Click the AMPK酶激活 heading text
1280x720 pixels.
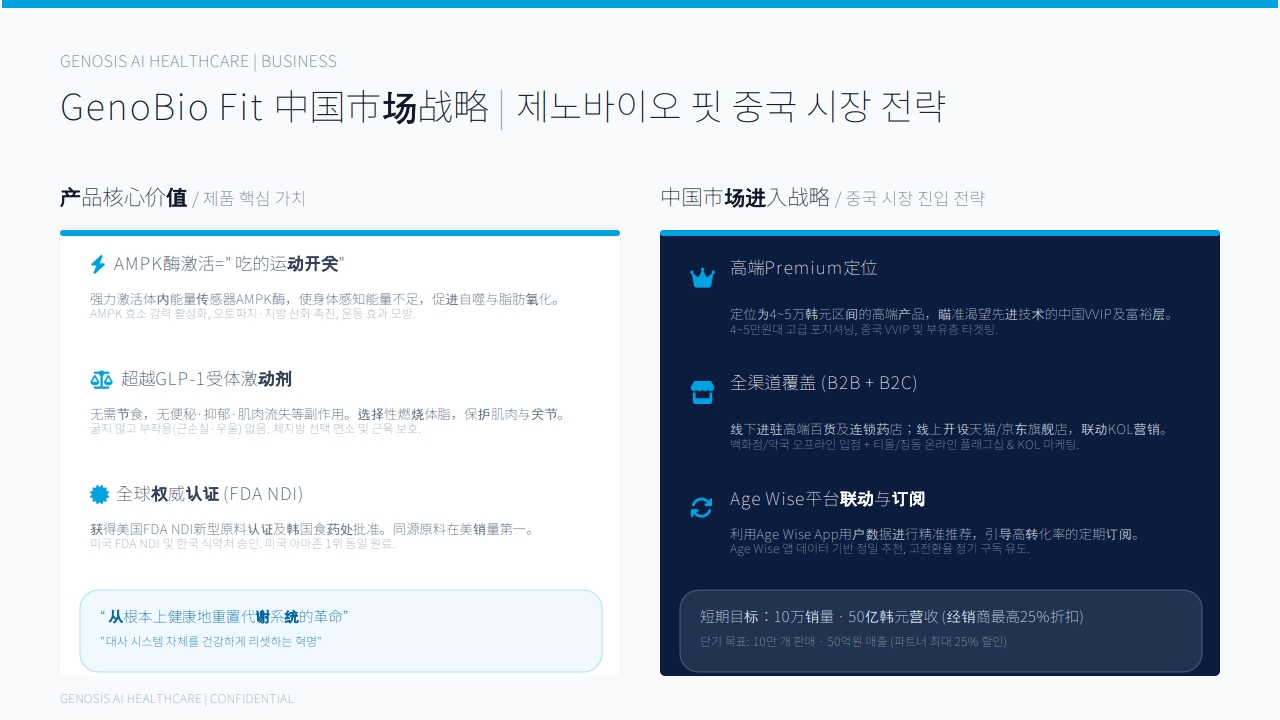[229, 264]
